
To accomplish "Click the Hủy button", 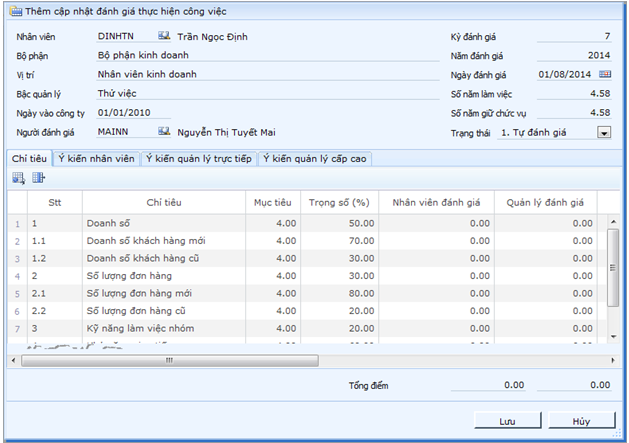I will (x=580, y=421).
